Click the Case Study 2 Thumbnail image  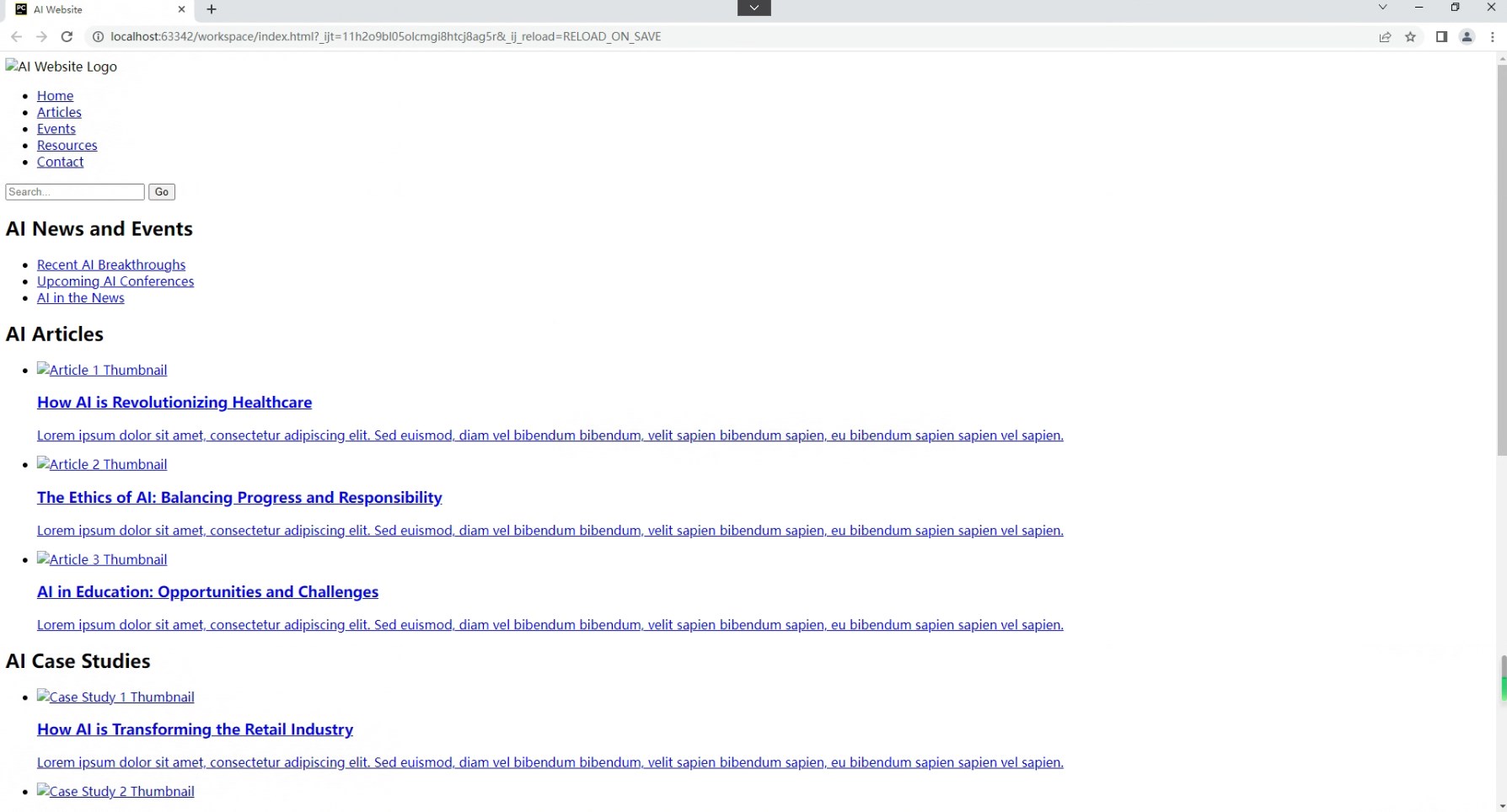coord(115,792)
